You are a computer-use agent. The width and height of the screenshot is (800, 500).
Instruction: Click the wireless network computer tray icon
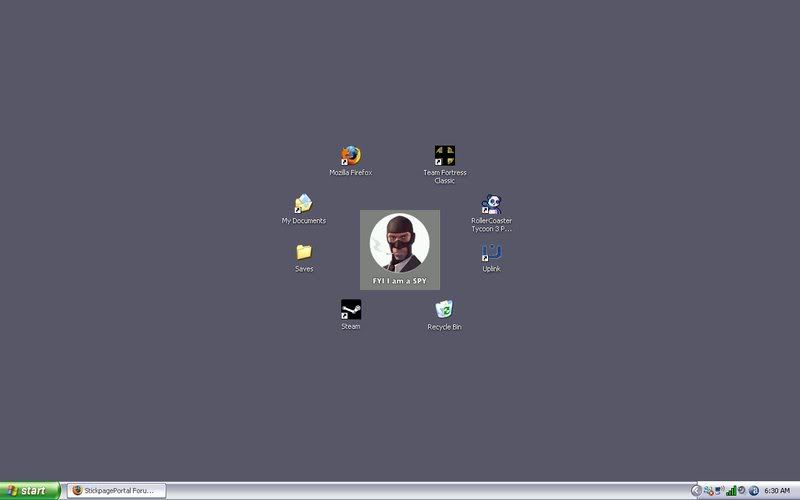(719, 490)
